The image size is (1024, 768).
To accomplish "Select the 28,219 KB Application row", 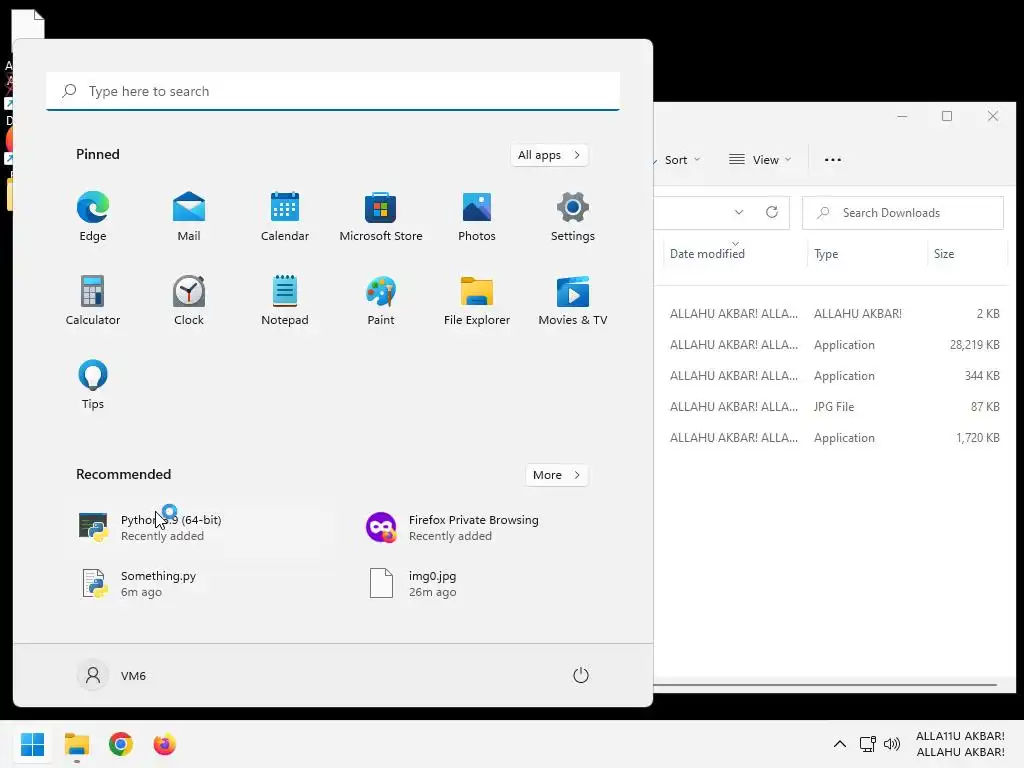I will click(x=833, y=345).
